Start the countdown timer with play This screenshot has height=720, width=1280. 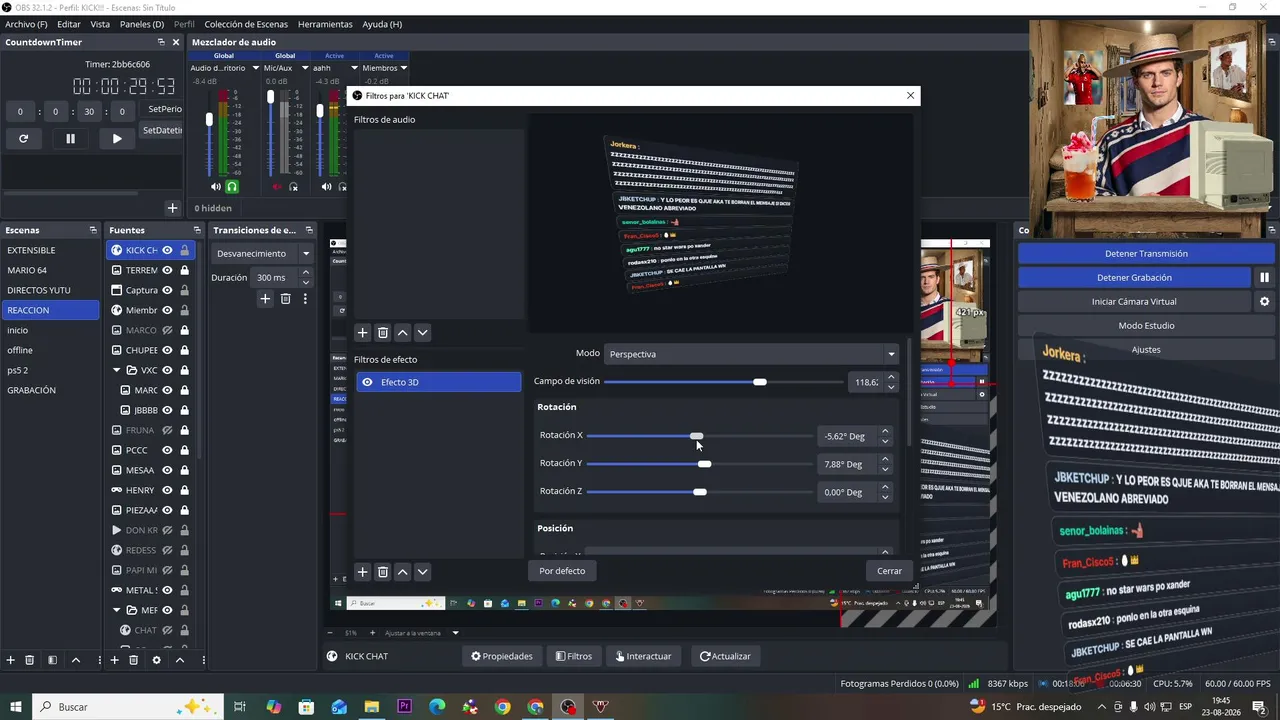(x=117, y=139)
